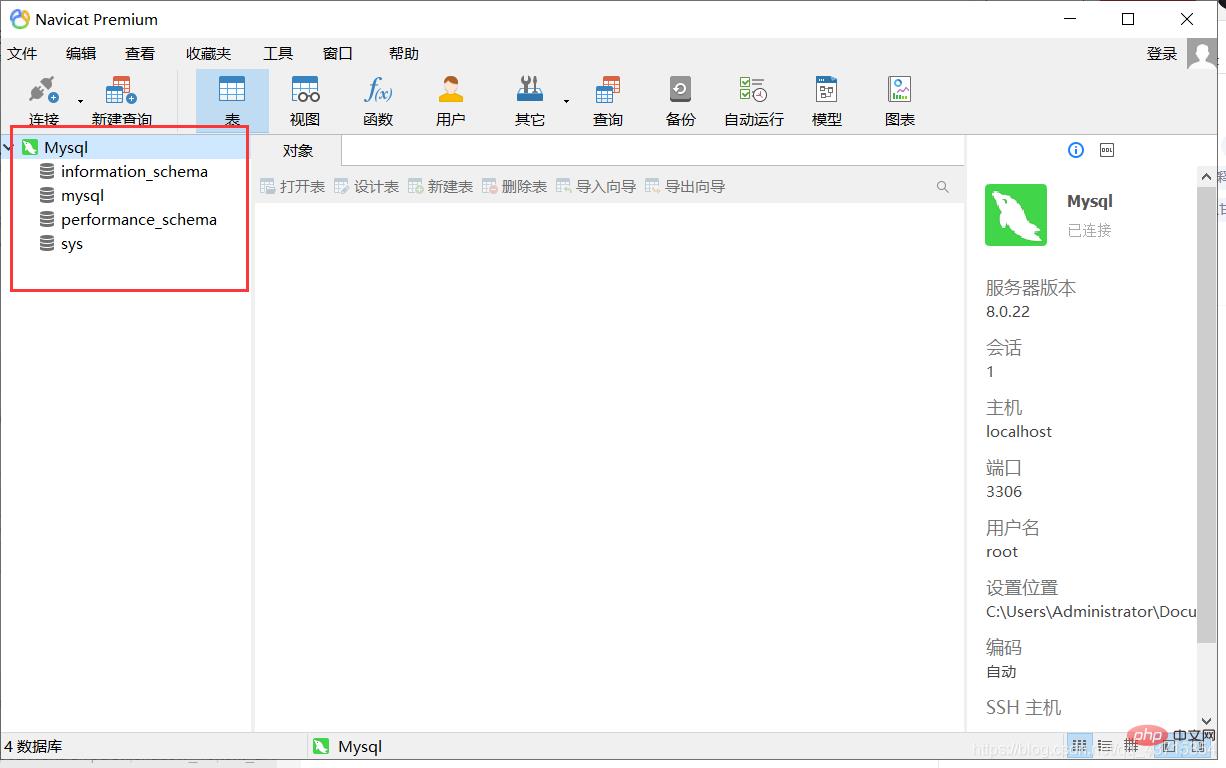Click the Login (登录) button
The height and width of the screenshot is (768, 1226).
pyautogui.click(x=1161, y=54)
